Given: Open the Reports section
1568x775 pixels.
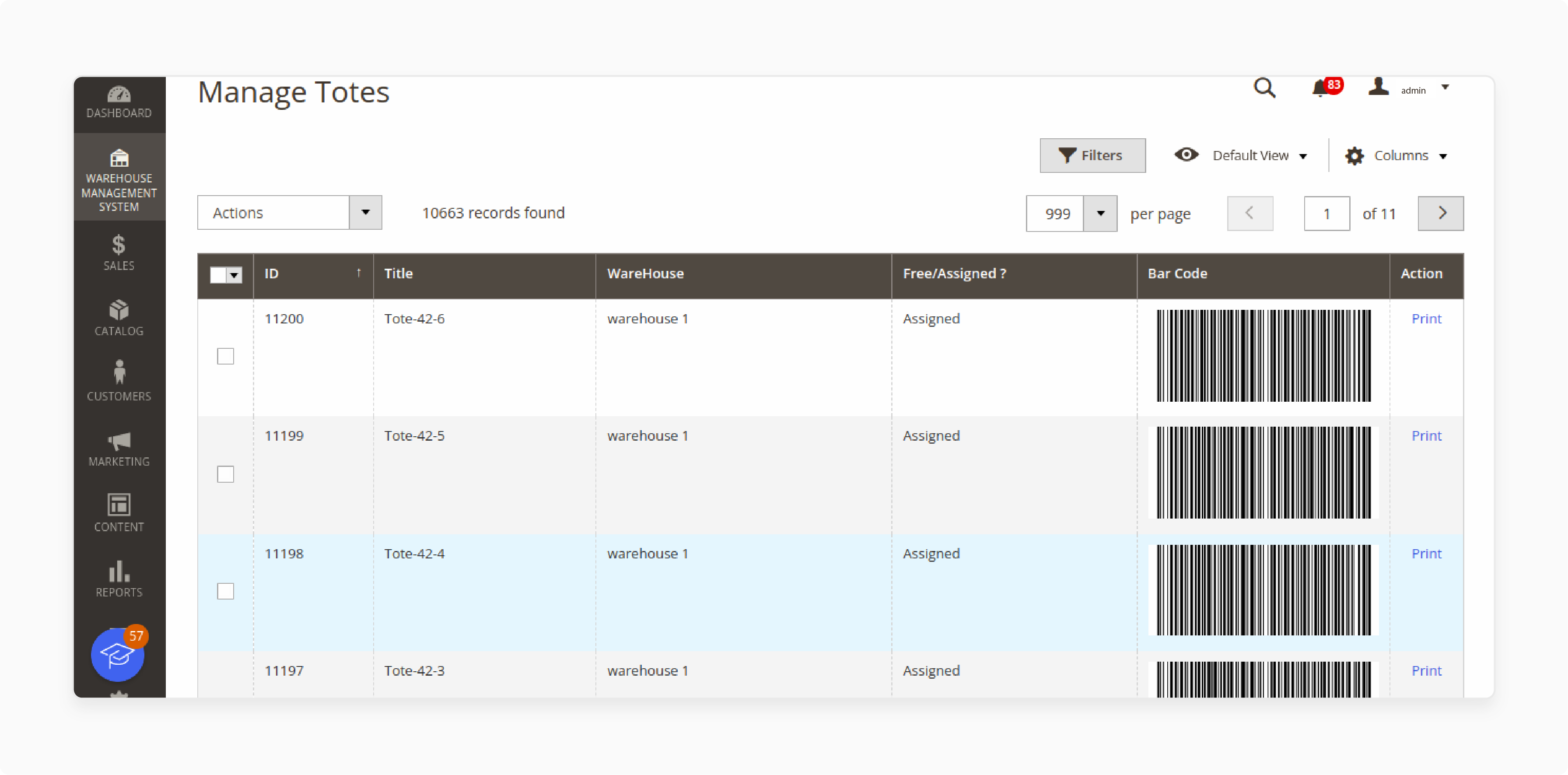Looking at the screenshot, I should [x=119, y=579].
